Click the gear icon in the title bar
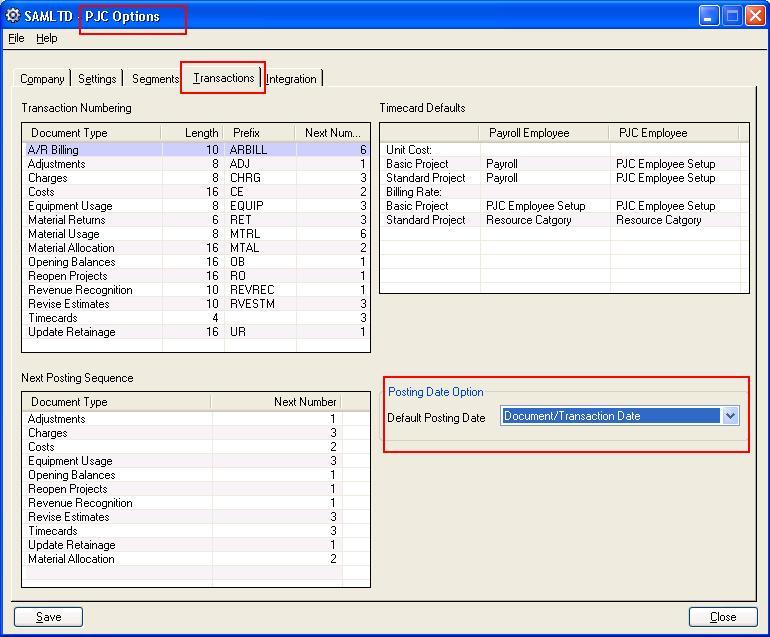 13,15
